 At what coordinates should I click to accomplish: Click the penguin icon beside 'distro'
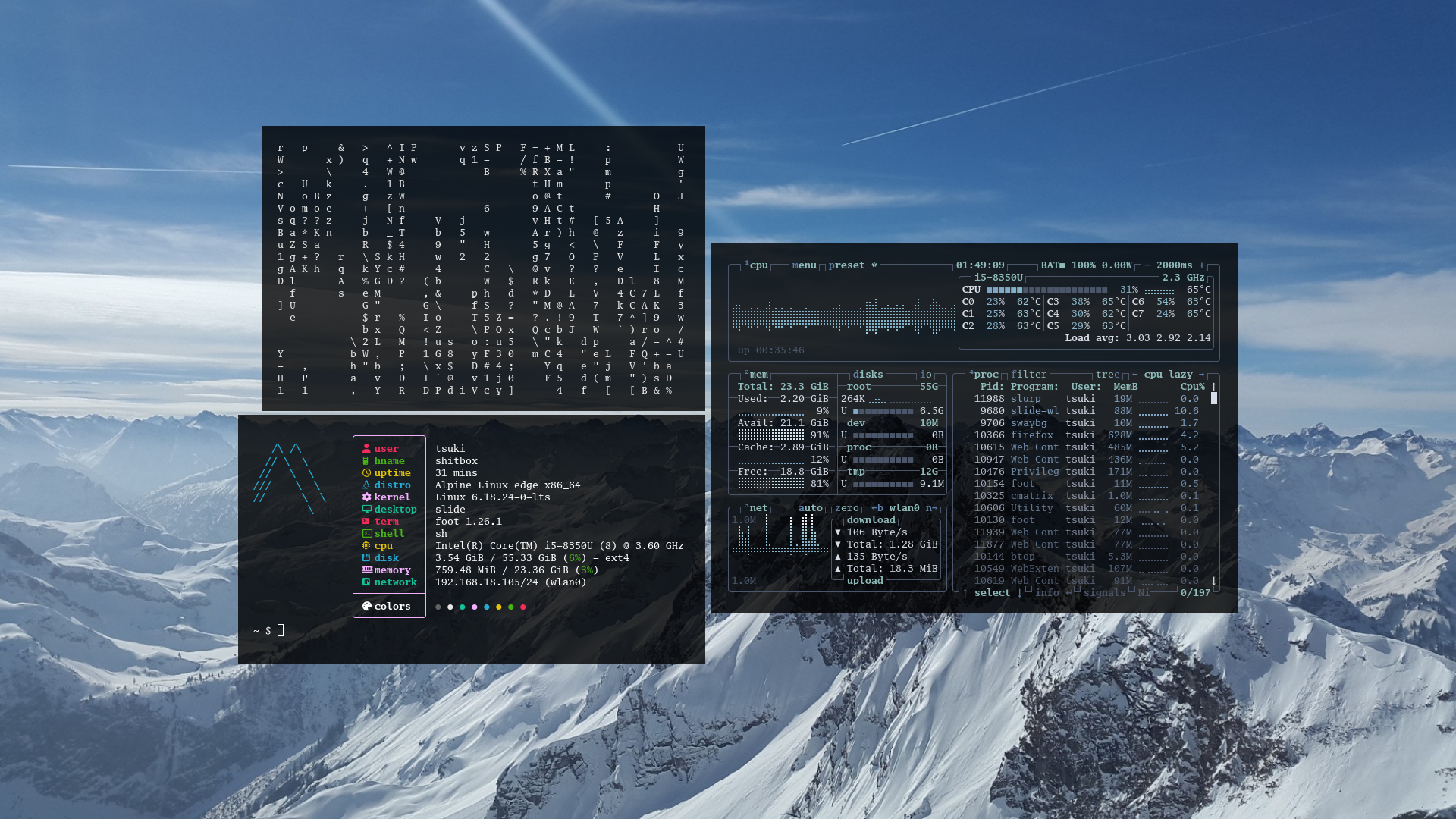(366, 485)
